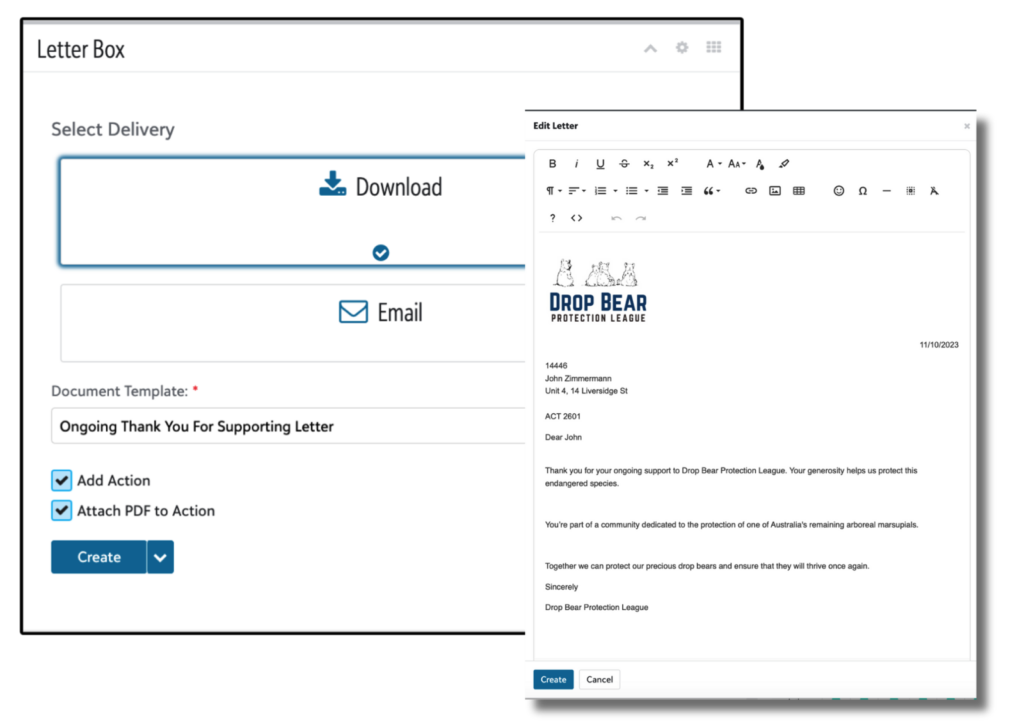The height and width of the screenshot is (726, 1024).
Task: Switch to code view in the editor
Action: click(x=576, y=218)
